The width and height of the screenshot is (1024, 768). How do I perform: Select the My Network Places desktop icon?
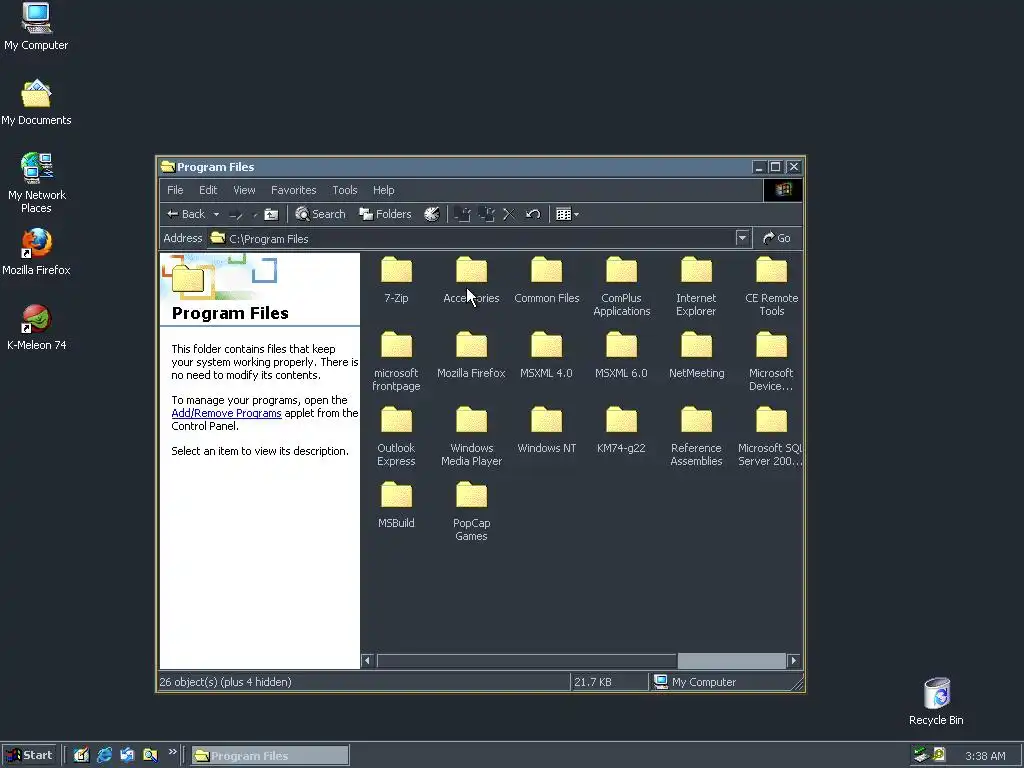coord(37,183)
